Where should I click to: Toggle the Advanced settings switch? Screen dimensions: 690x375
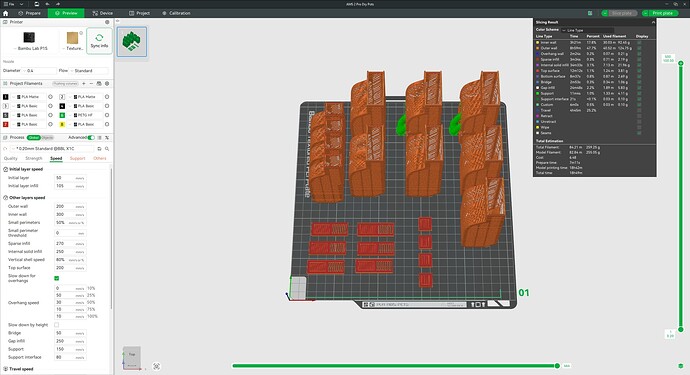tap(91, 138)
